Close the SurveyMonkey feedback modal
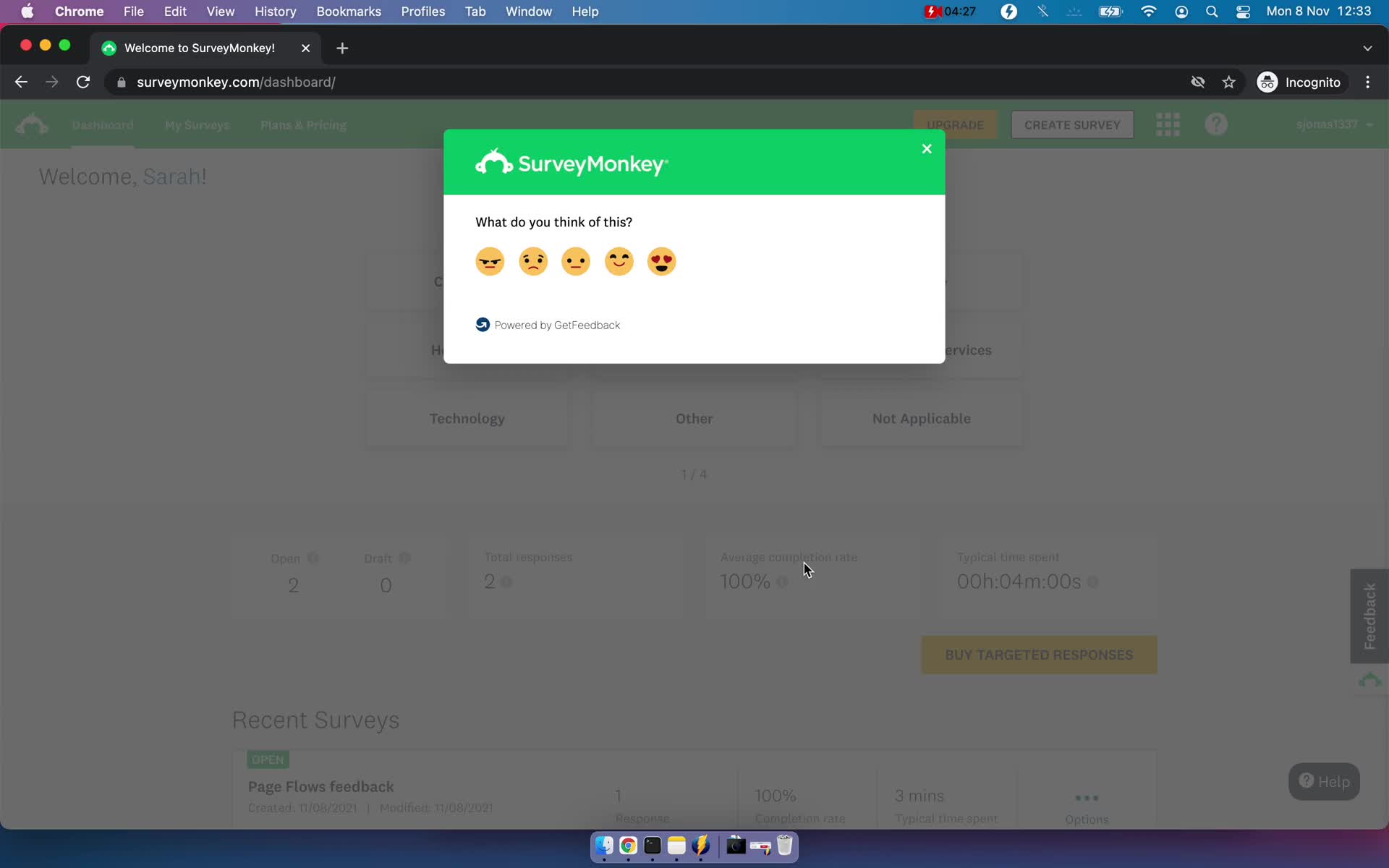The width and height of the screenshot is (1389, 868). click(x=927, y=148)
